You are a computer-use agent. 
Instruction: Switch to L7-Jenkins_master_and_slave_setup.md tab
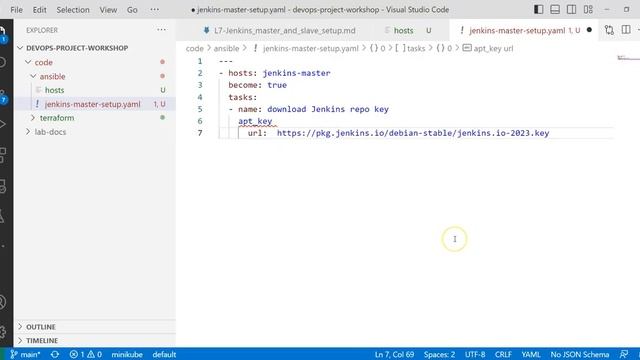point(284,30)
